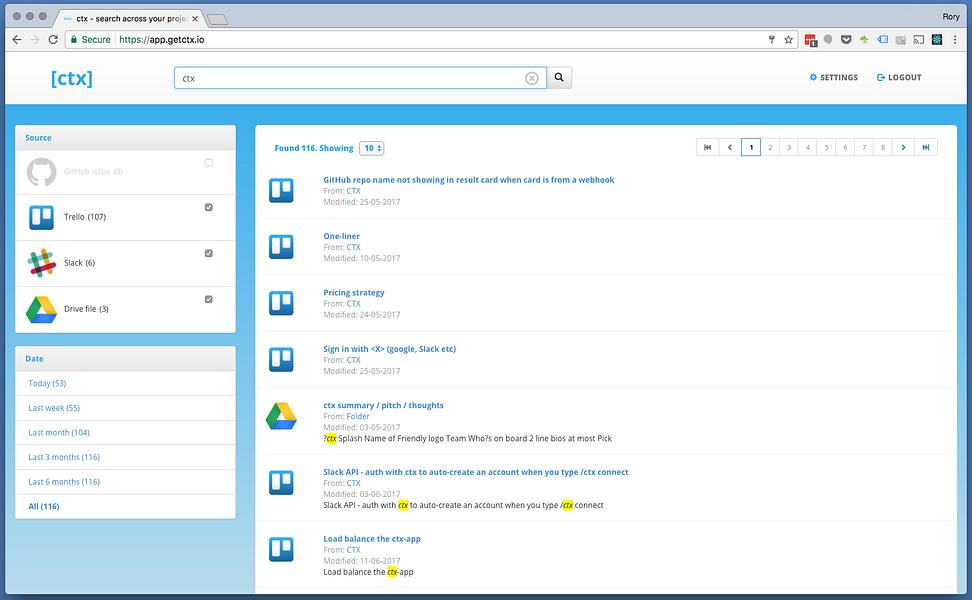The width and height of the screenshot is (972, 600).
Task: Click Drive icon beside 'ctx summary' result
Action: (281, 416)
